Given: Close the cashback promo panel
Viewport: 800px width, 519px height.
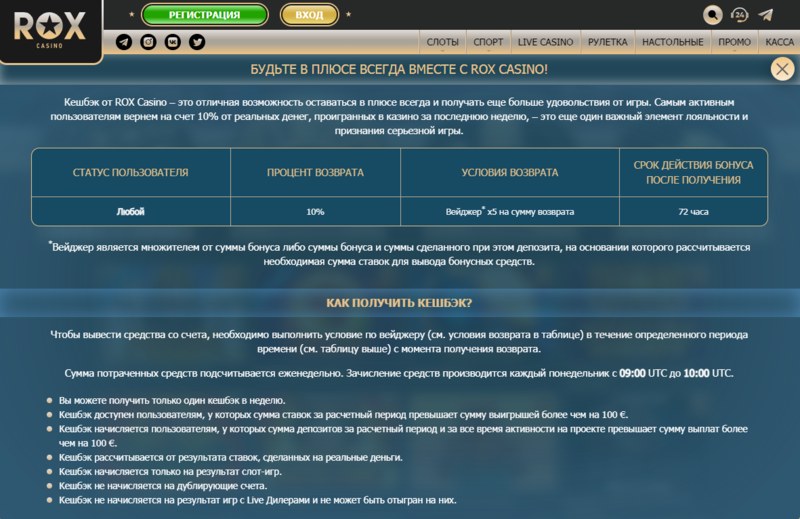Looking at the screenshot, I should (x=782, y=69).
